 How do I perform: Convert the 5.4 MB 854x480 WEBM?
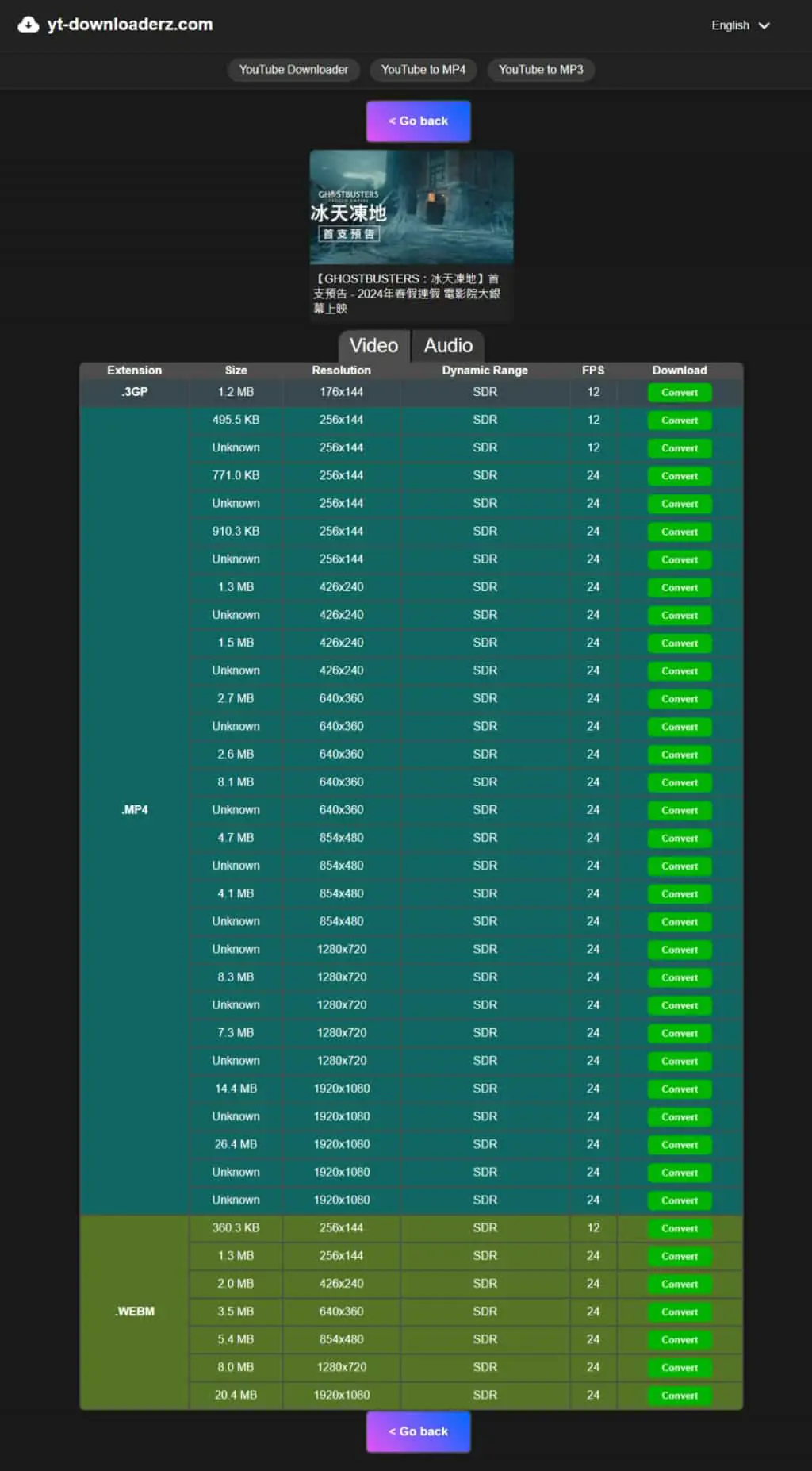coord(680,1339)
